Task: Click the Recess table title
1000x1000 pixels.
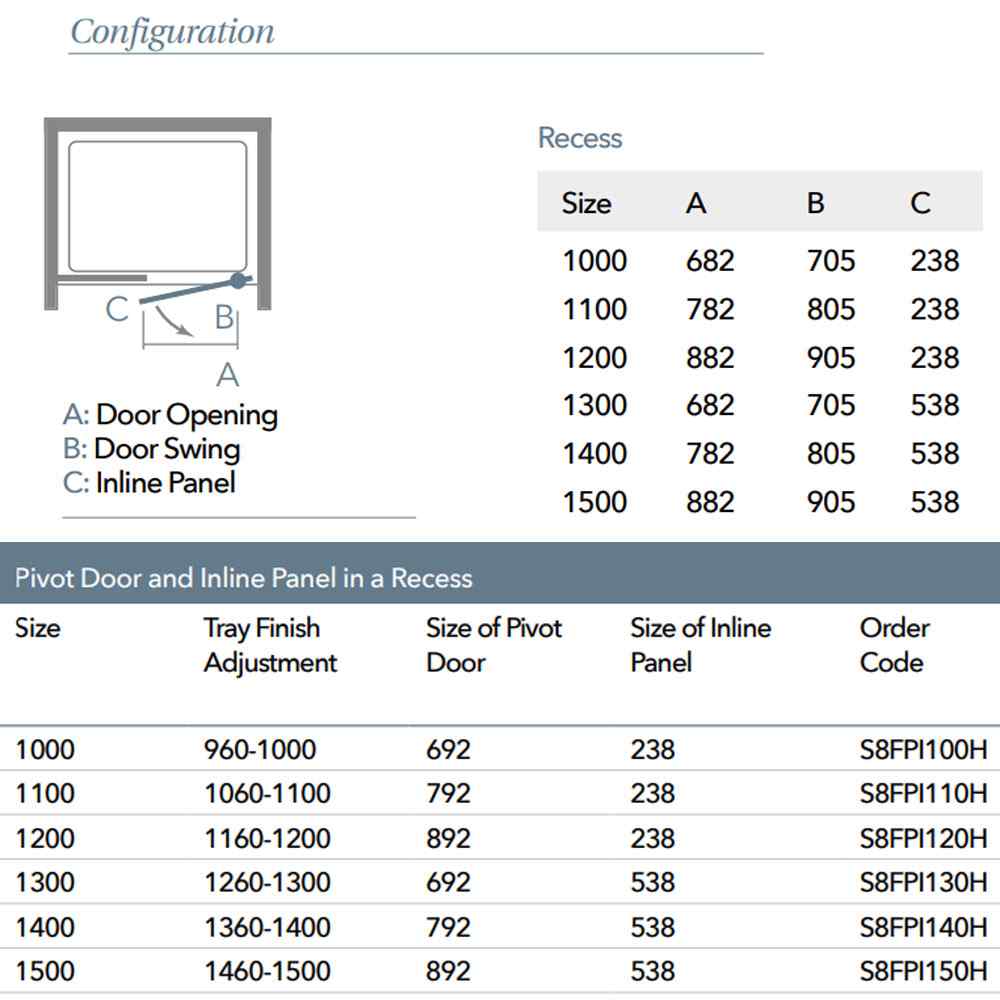Action: 580,138
